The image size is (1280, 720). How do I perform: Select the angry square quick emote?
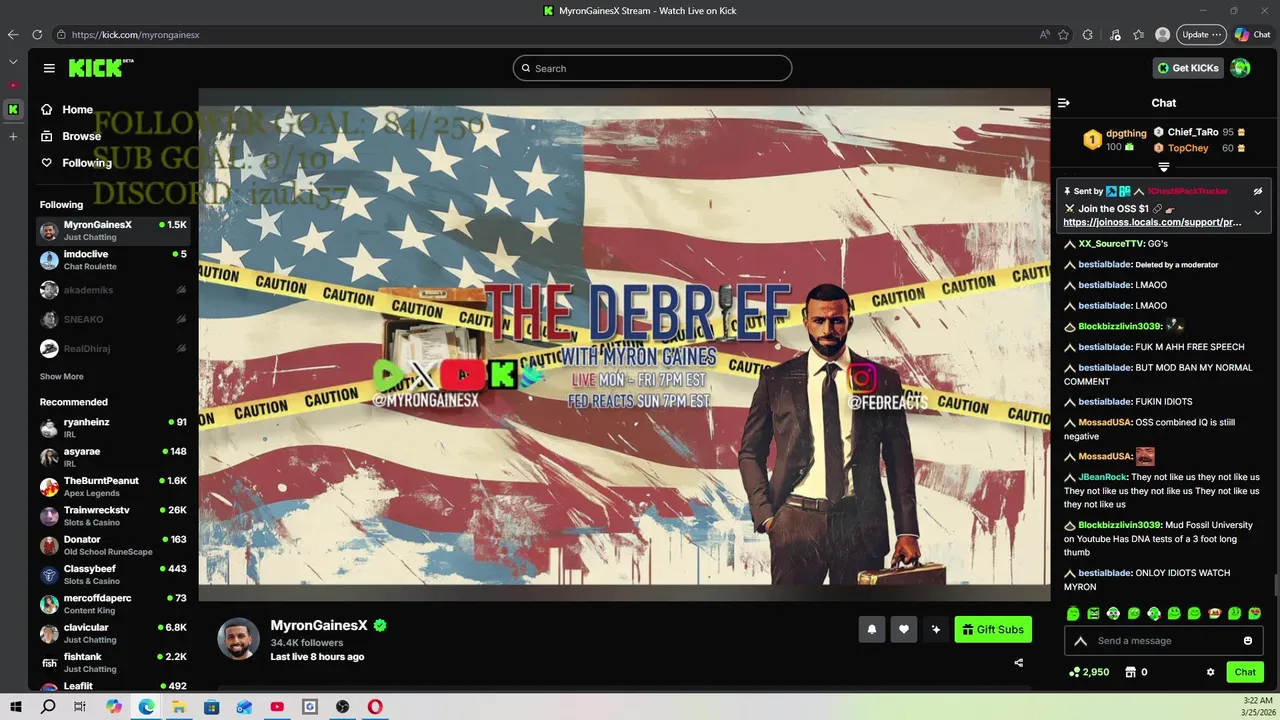pos(1093,613)
